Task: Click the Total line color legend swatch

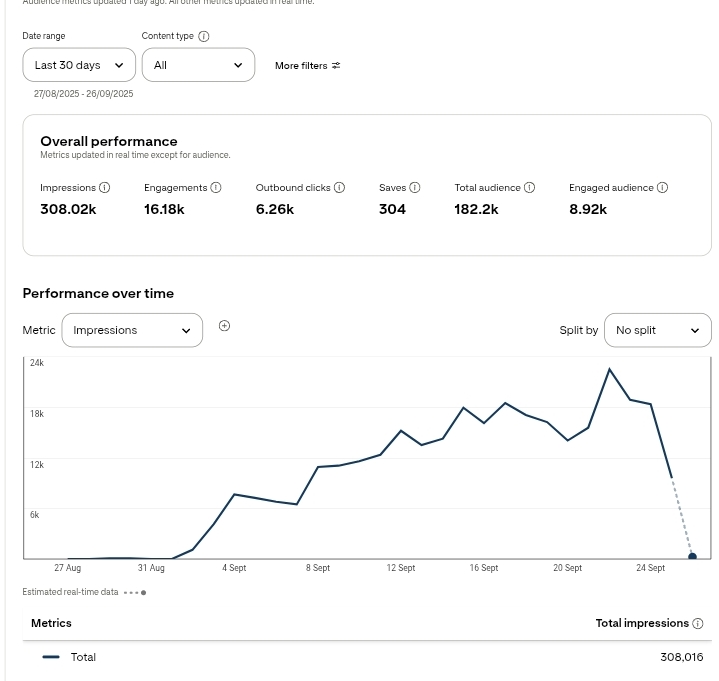Action: (x=51, y=657)
